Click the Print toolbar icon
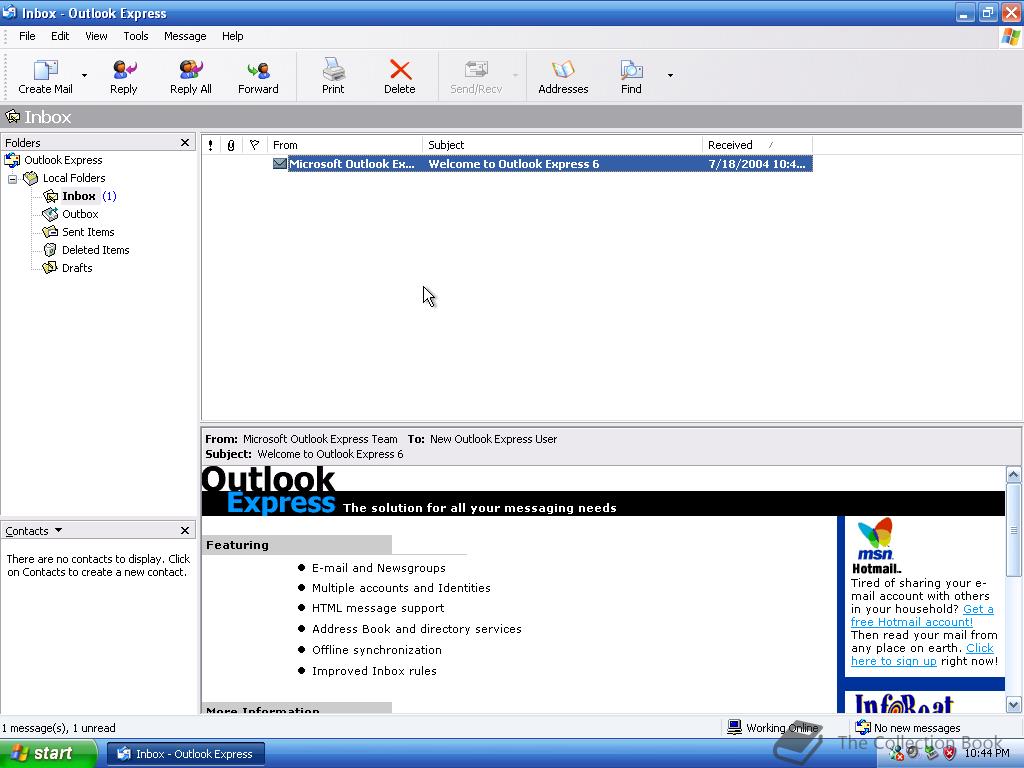Image resolution: width=1024 pixels, height=768 pixels. coord(333,69)
